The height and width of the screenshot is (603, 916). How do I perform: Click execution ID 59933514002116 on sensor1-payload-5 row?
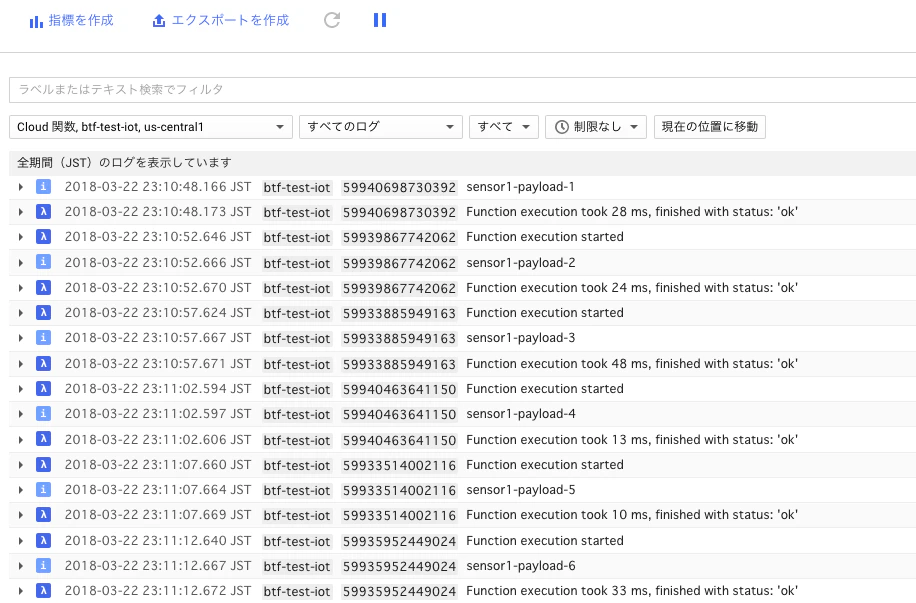399,491
